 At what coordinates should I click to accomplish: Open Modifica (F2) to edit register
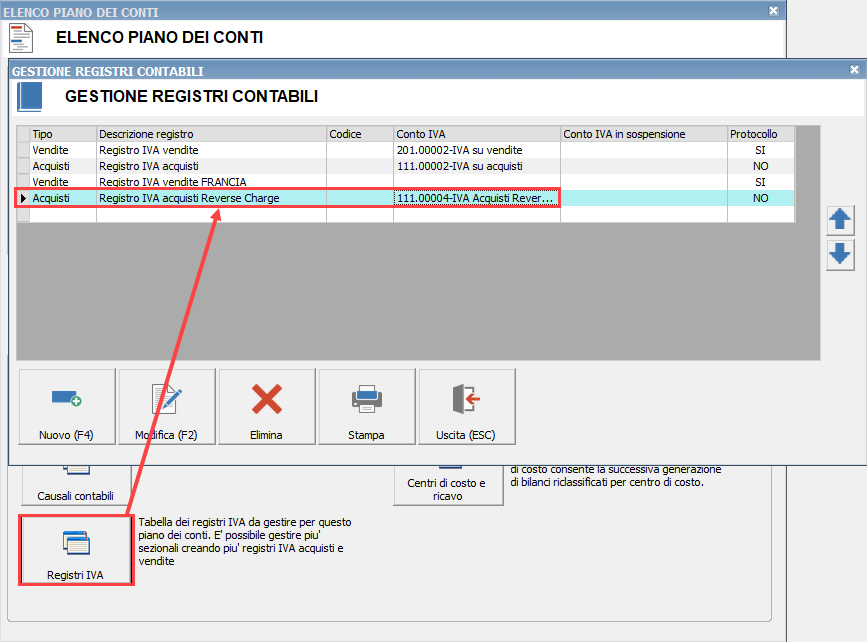167,406
